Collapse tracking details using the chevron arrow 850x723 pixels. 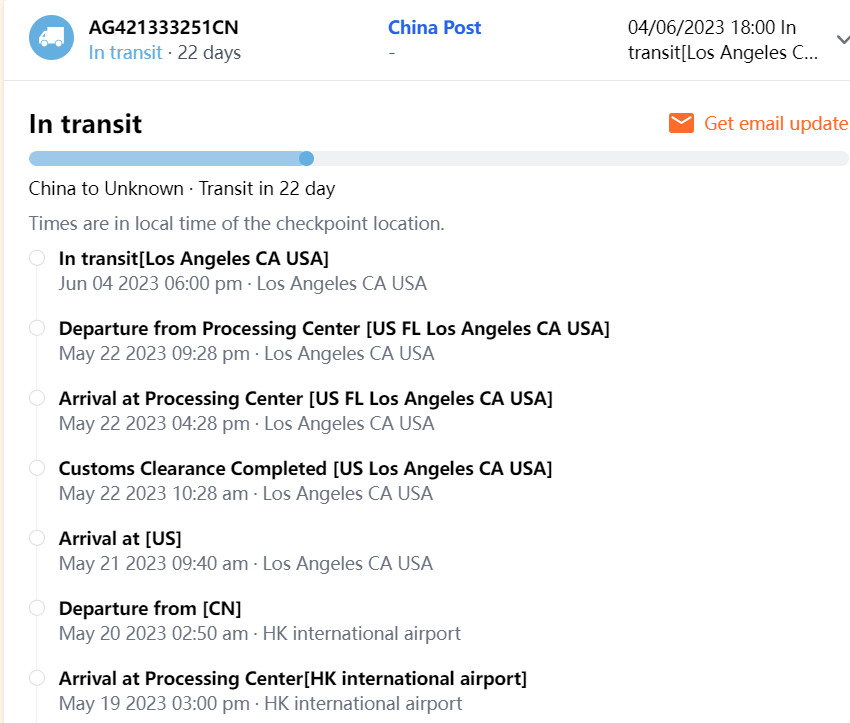click(x=842, y=40)
